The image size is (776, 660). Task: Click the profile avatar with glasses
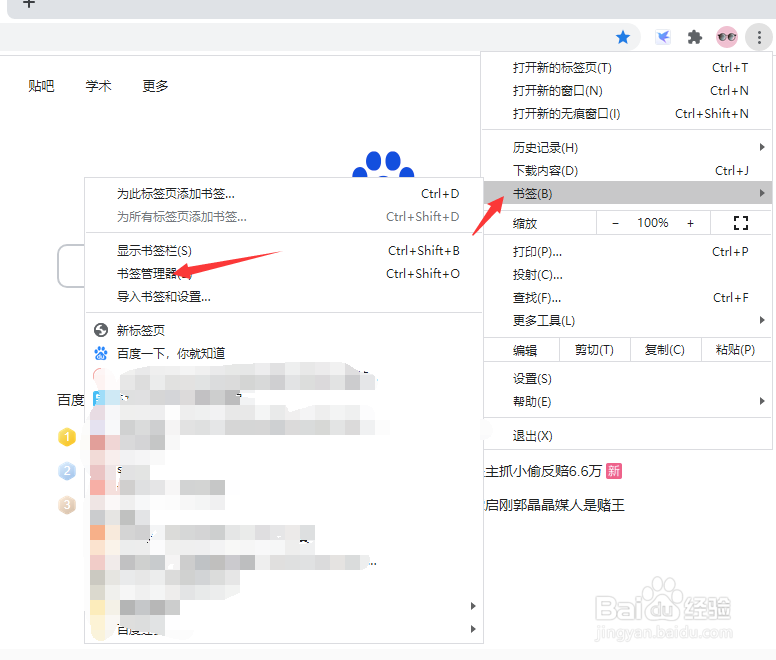pyautogui.click(x=727, y=37)
